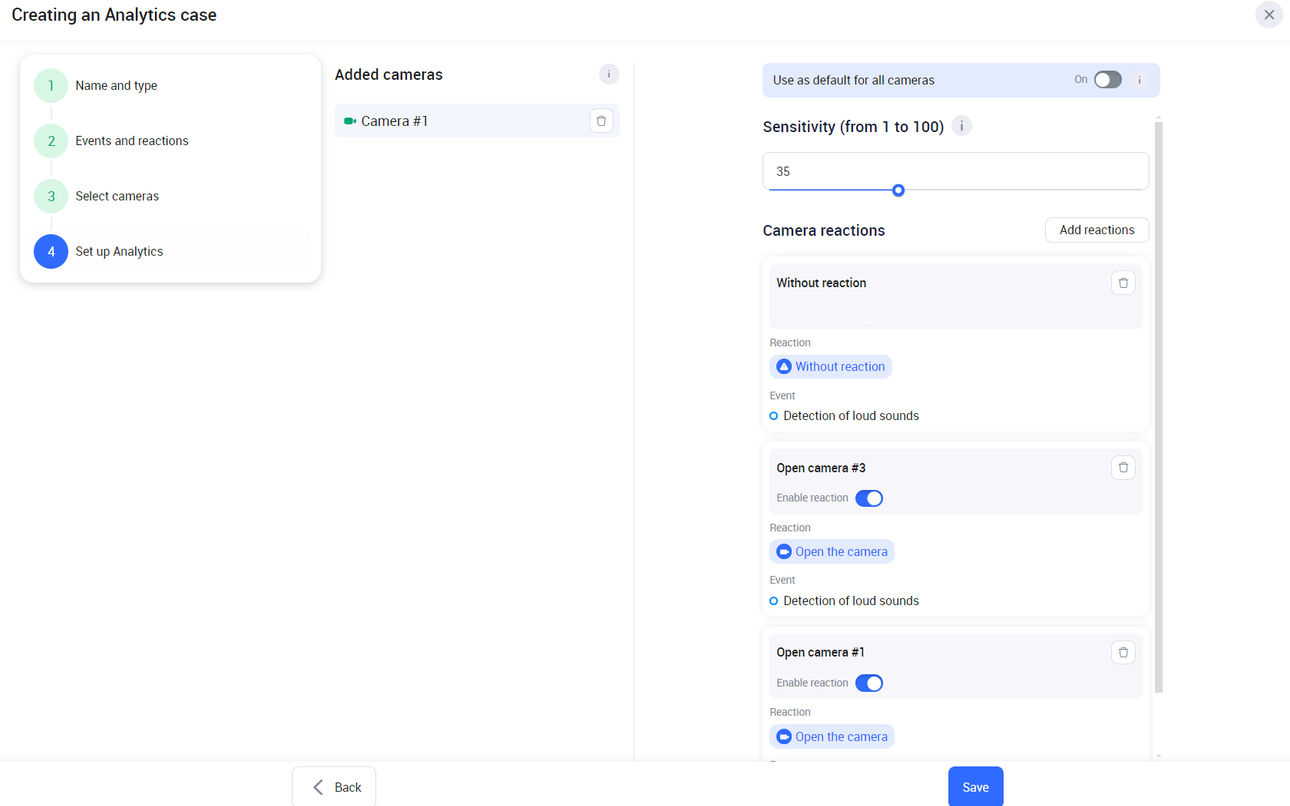Disable reaction for Open camera #3
1290x806 pixels.
coord(869,498)
